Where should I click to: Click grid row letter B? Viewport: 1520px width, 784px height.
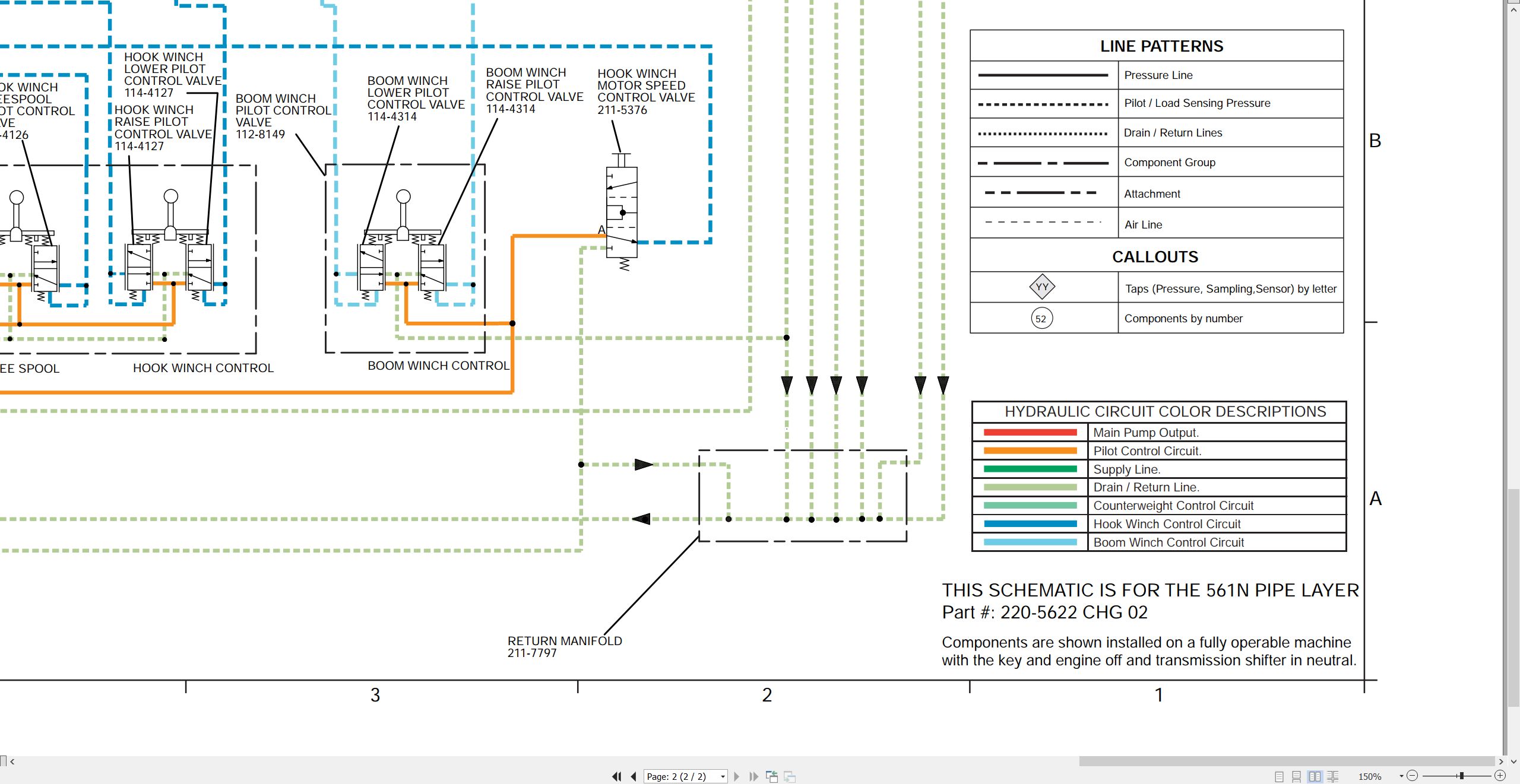click(1375, 141)
